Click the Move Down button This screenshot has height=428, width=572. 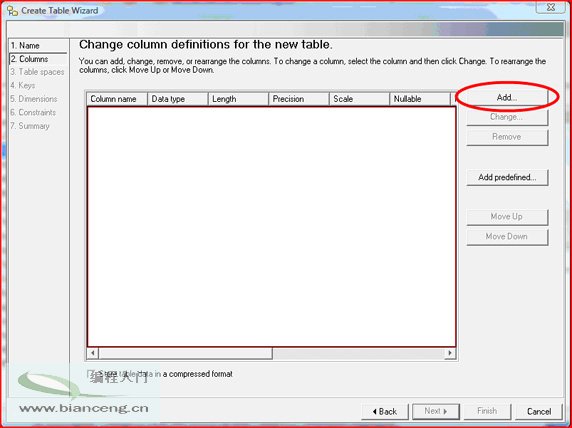tap(507, 236)
